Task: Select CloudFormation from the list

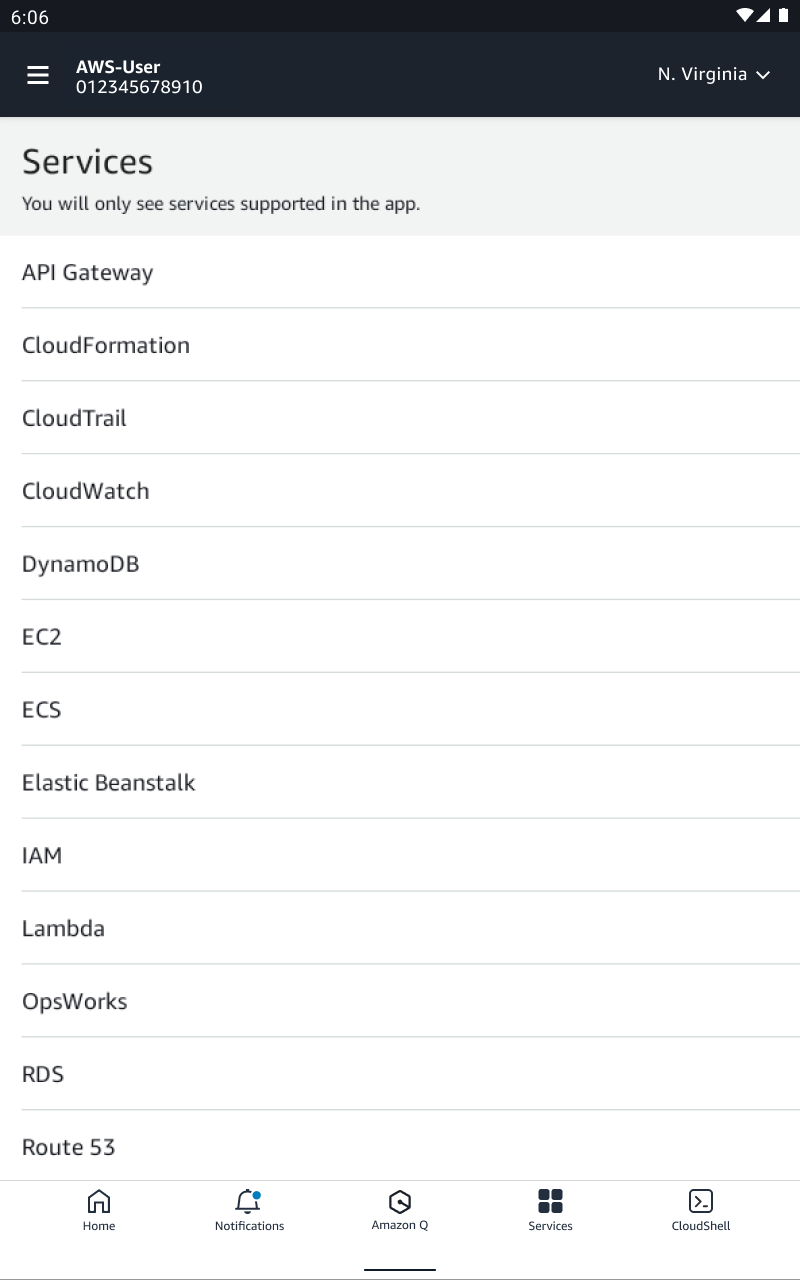Action: [x=400, y=345]
